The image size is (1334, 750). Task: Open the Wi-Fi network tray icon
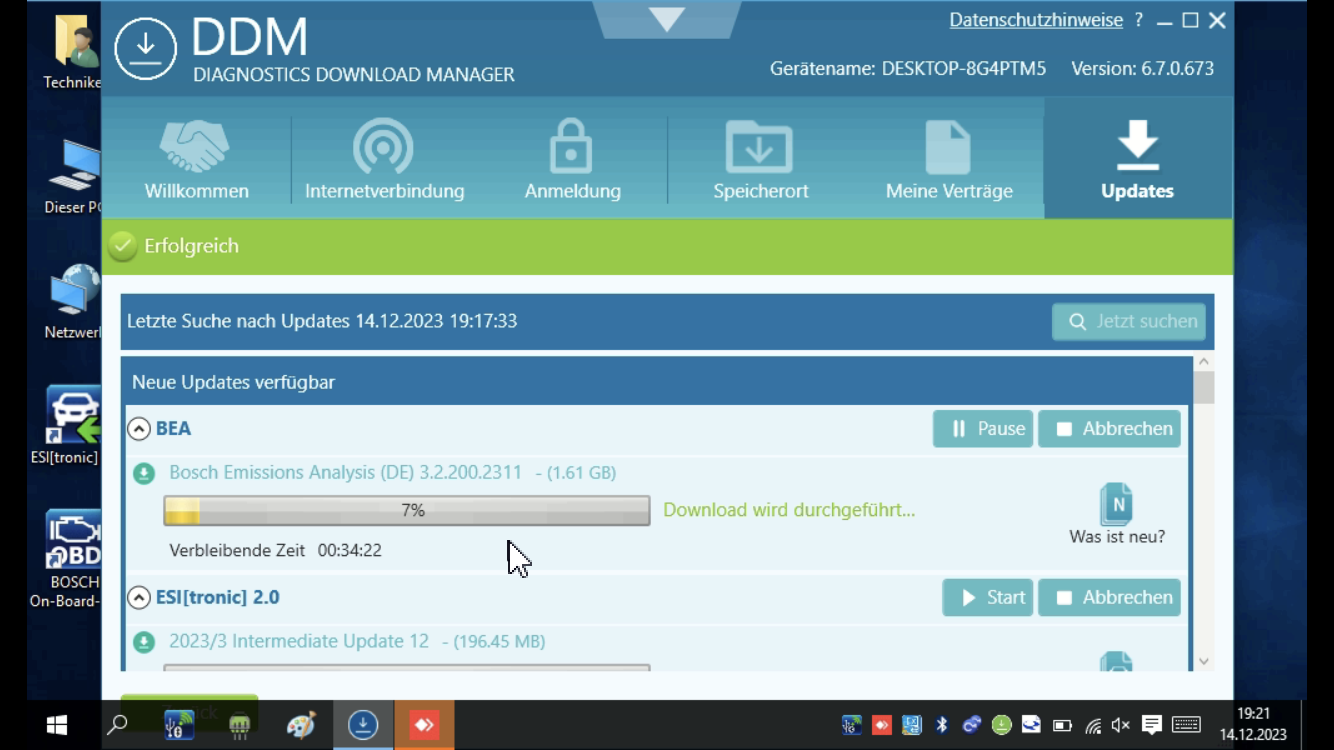coord(1092,725)
